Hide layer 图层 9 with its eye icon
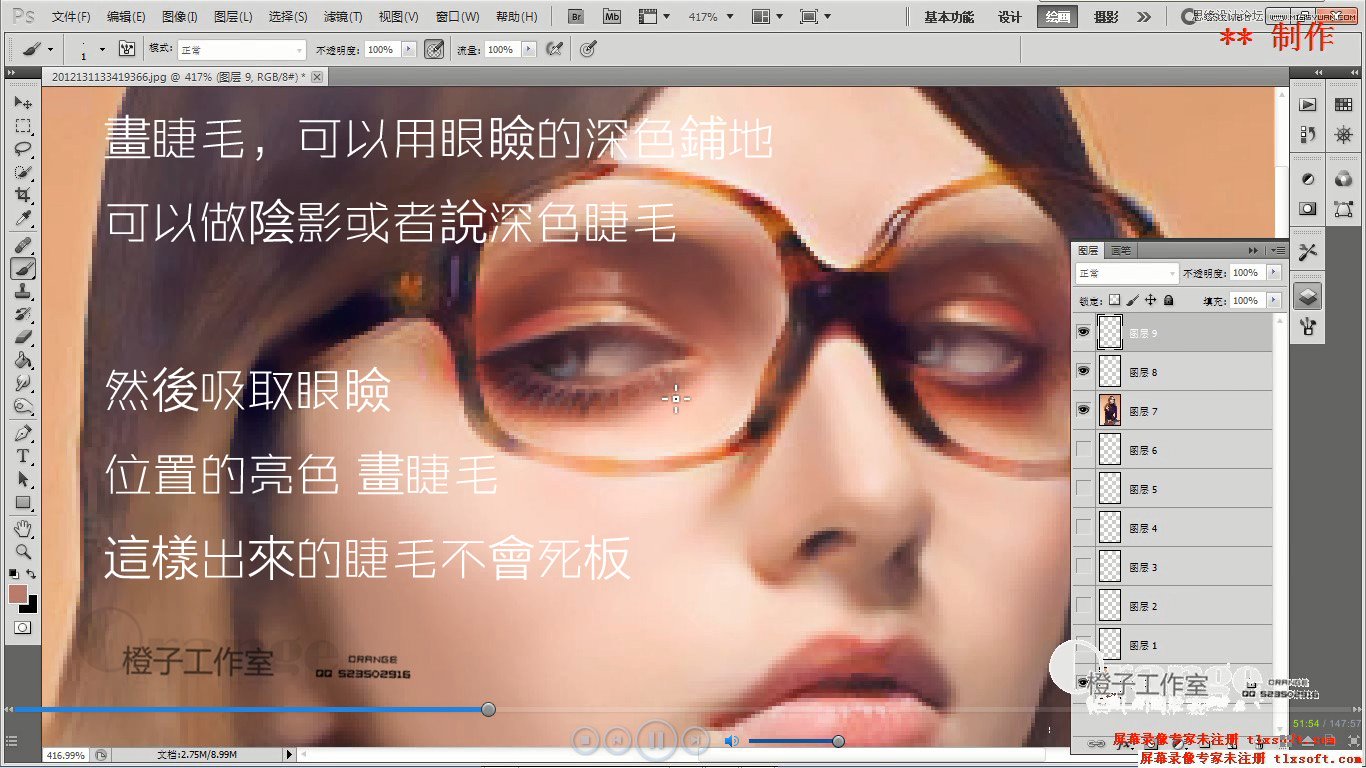The height and width of the screenshot is (768, 1366). coord(1084,332)
